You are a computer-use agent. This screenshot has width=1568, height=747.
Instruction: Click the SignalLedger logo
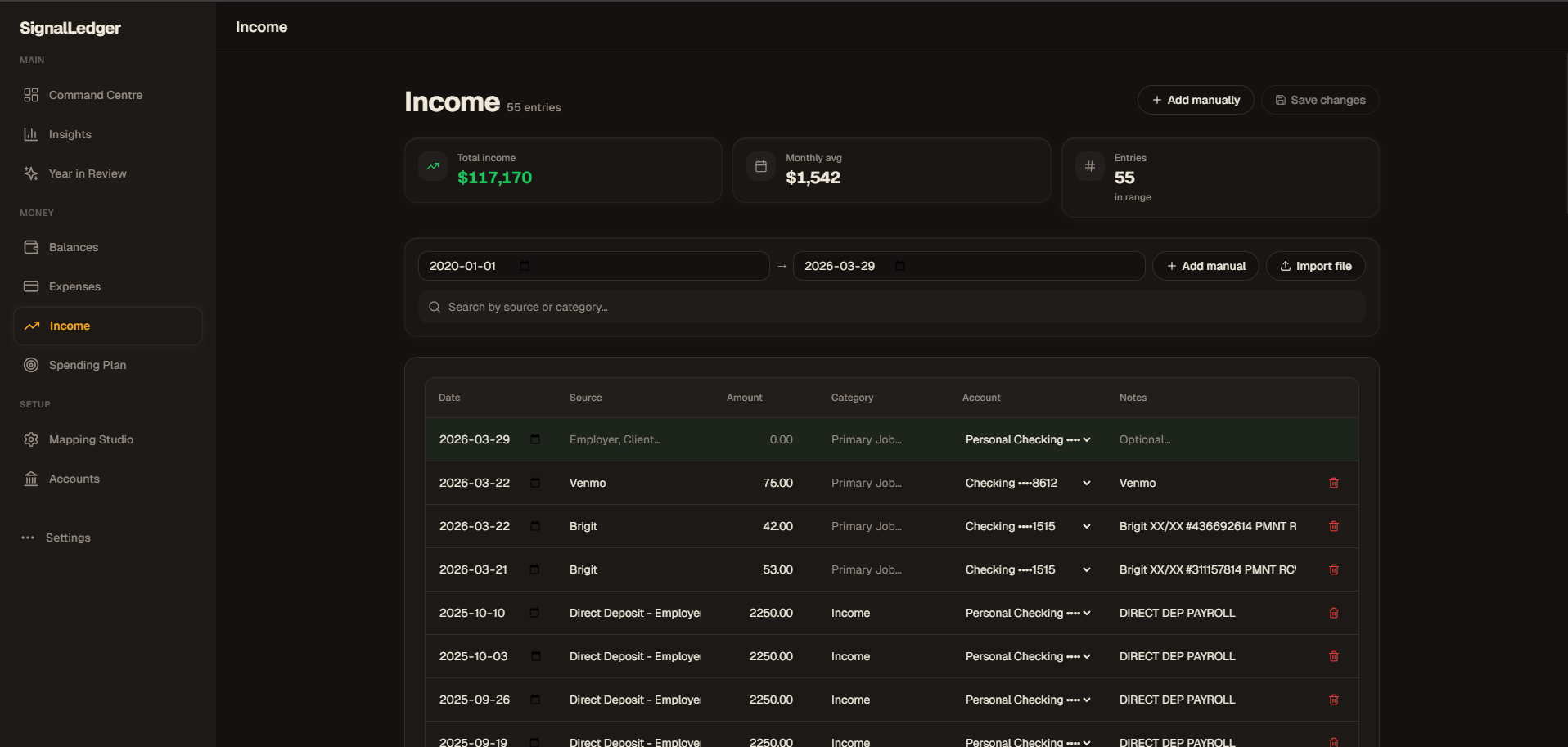pyautogui.click(x=70, y=28)
